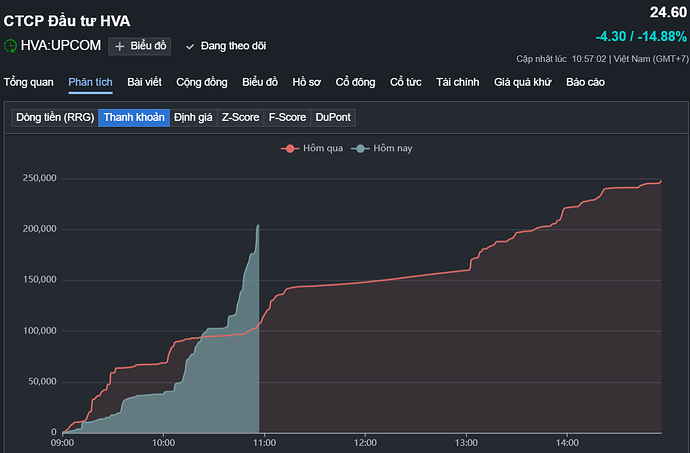The image size is (690, 453).
Task: Select the Hồ sơ tab
Action: click(x=306, y=81)
